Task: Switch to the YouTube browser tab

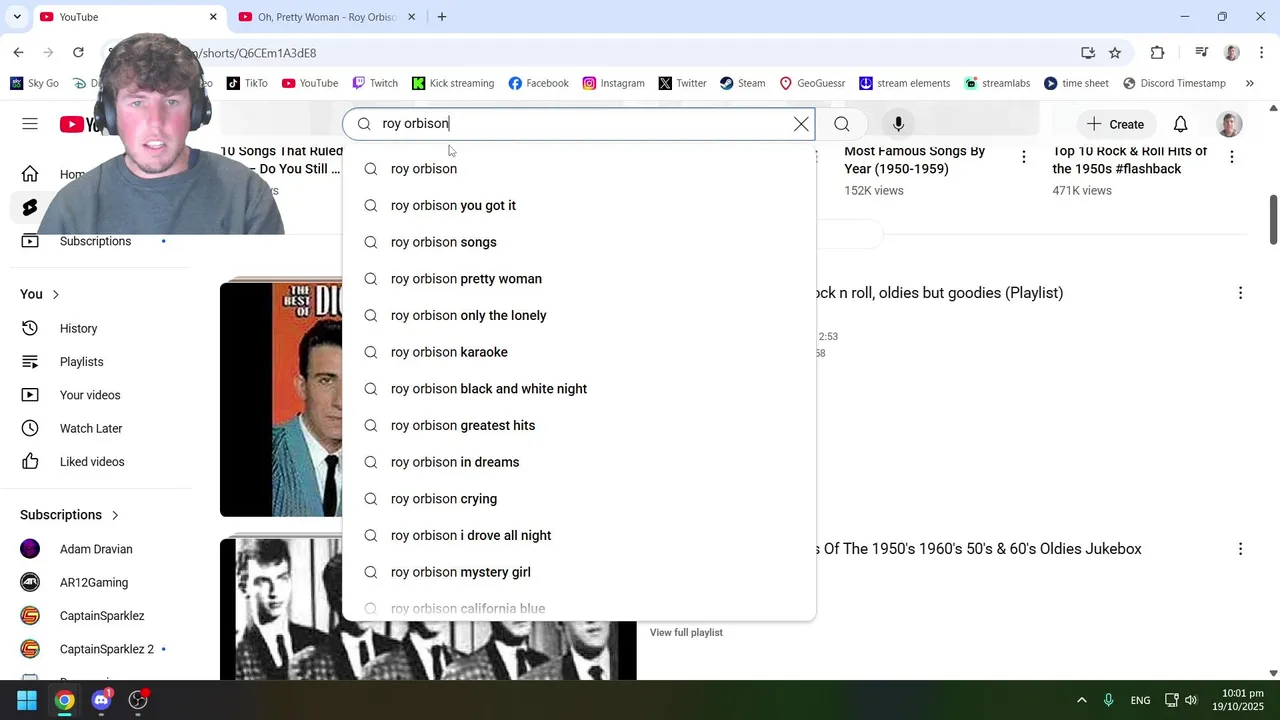Action: point(128,17)
